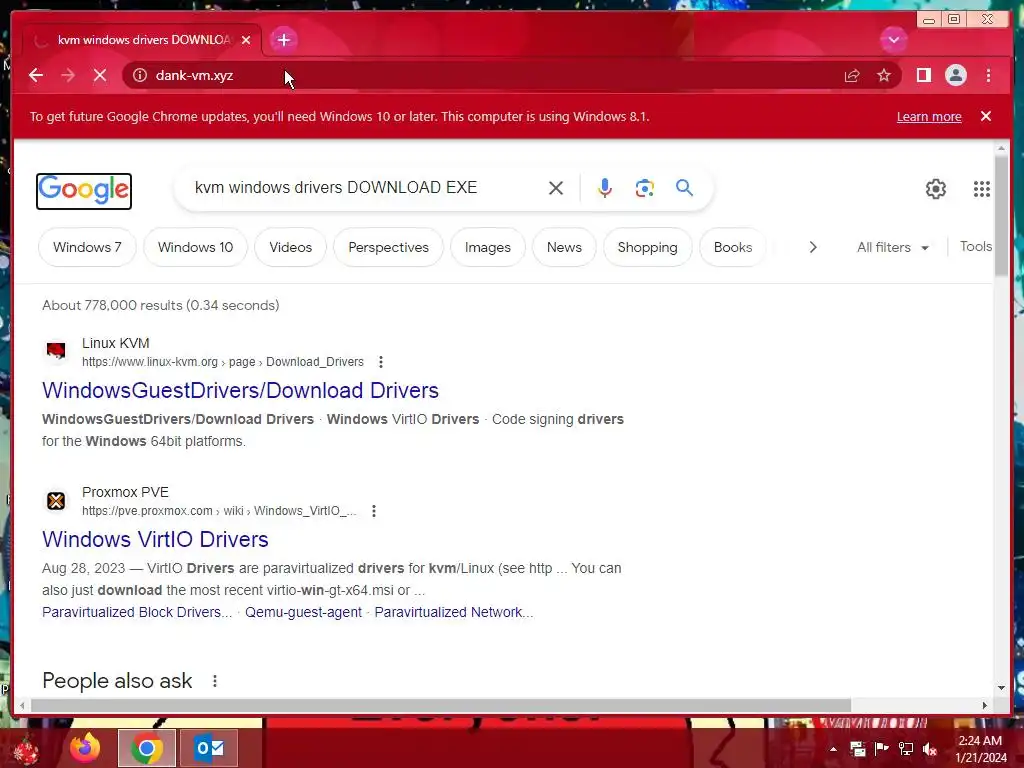Image resolution: width=1024 pixels, height=768 pixels.
Task: Expand the All filters dropdown
Action: 892,248
